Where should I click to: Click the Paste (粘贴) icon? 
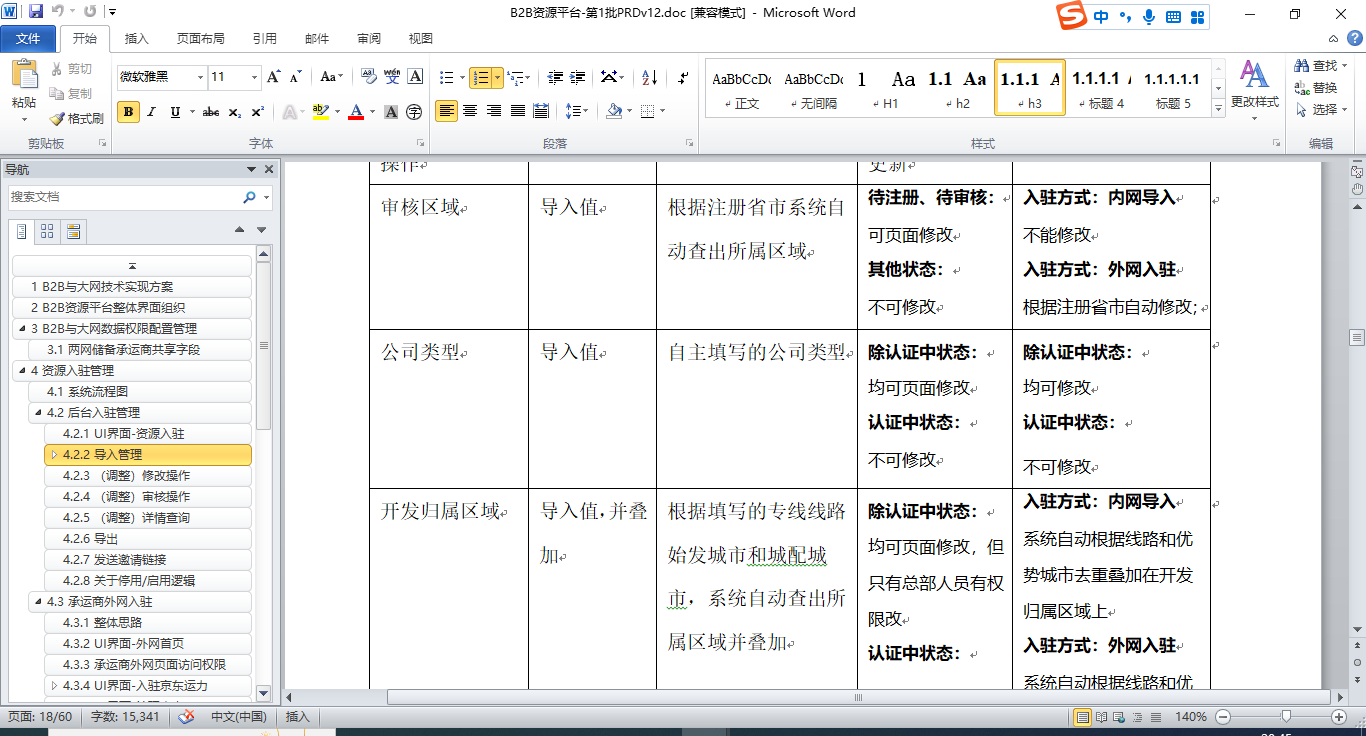(x=24, y=75)
